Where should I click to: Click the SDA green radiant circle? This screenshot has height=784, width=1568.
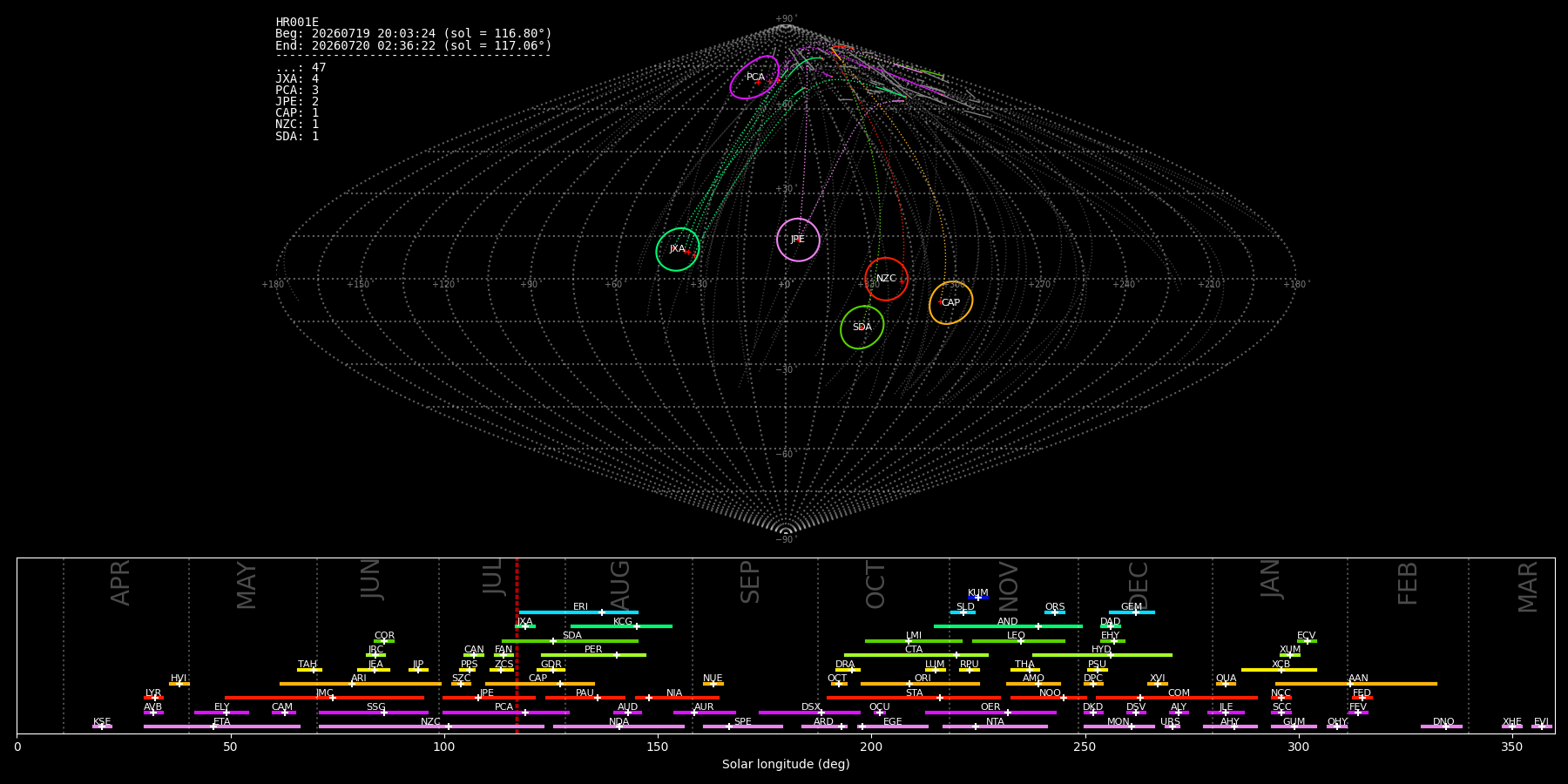coord(862,328)
